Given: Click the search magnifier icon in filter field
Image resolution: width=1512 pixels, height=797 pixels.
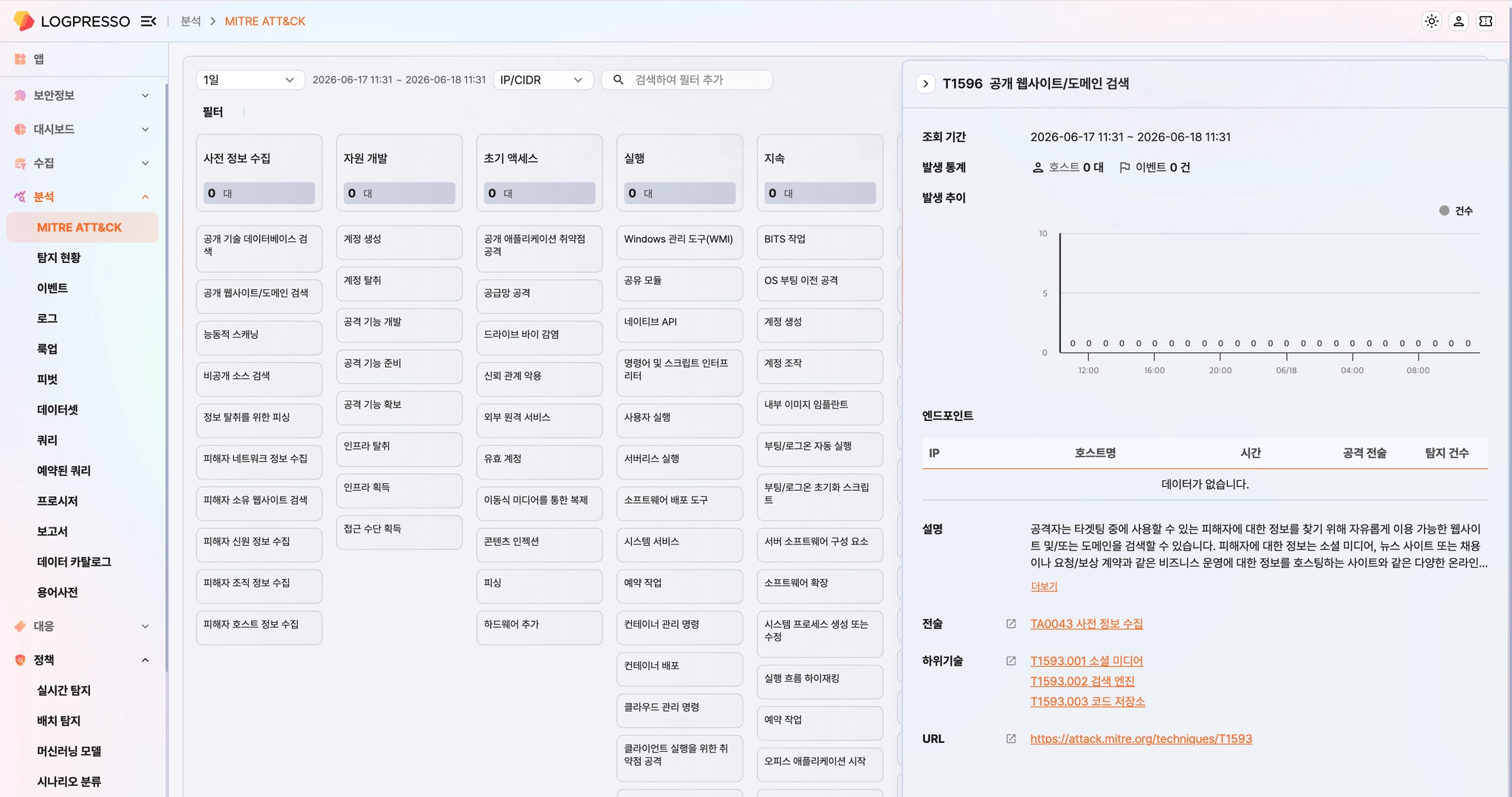Looking at the screenshot, I should (619, 80).
